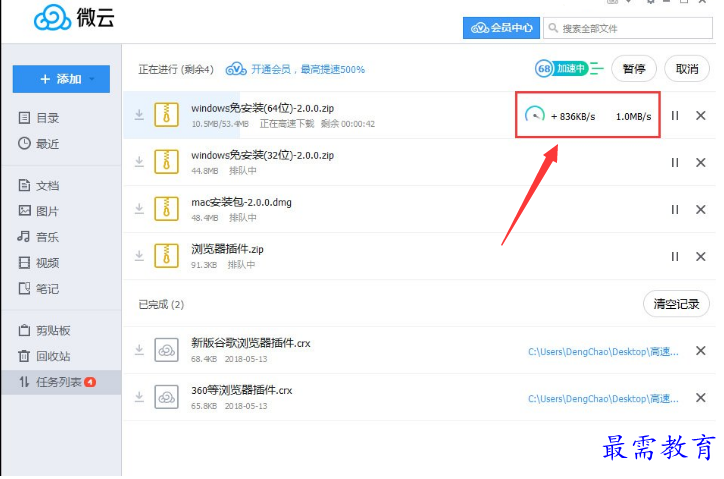The image size is (724, 479).
Task: Focus the 搜索全部文件 search field
Action: 628,28
